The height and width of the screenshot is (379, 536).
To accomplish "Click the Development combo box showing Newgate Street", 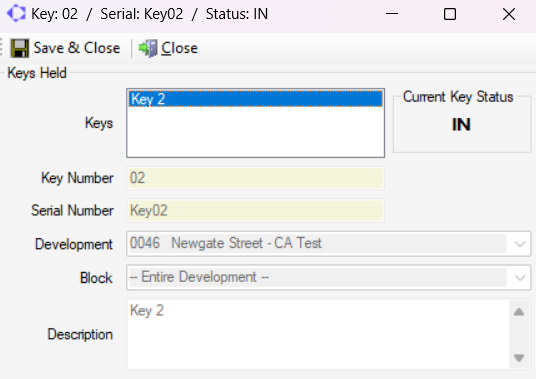I will 328,244.
